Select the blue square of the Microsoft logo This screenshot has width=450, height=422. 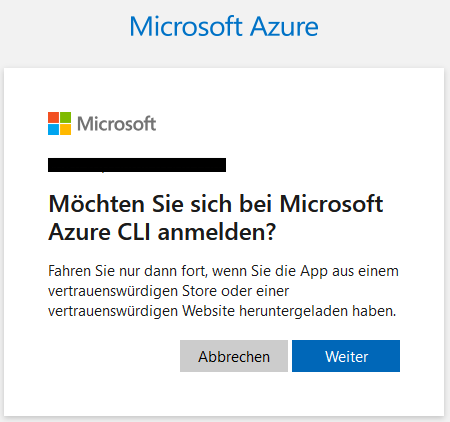[x=53, y=129]
